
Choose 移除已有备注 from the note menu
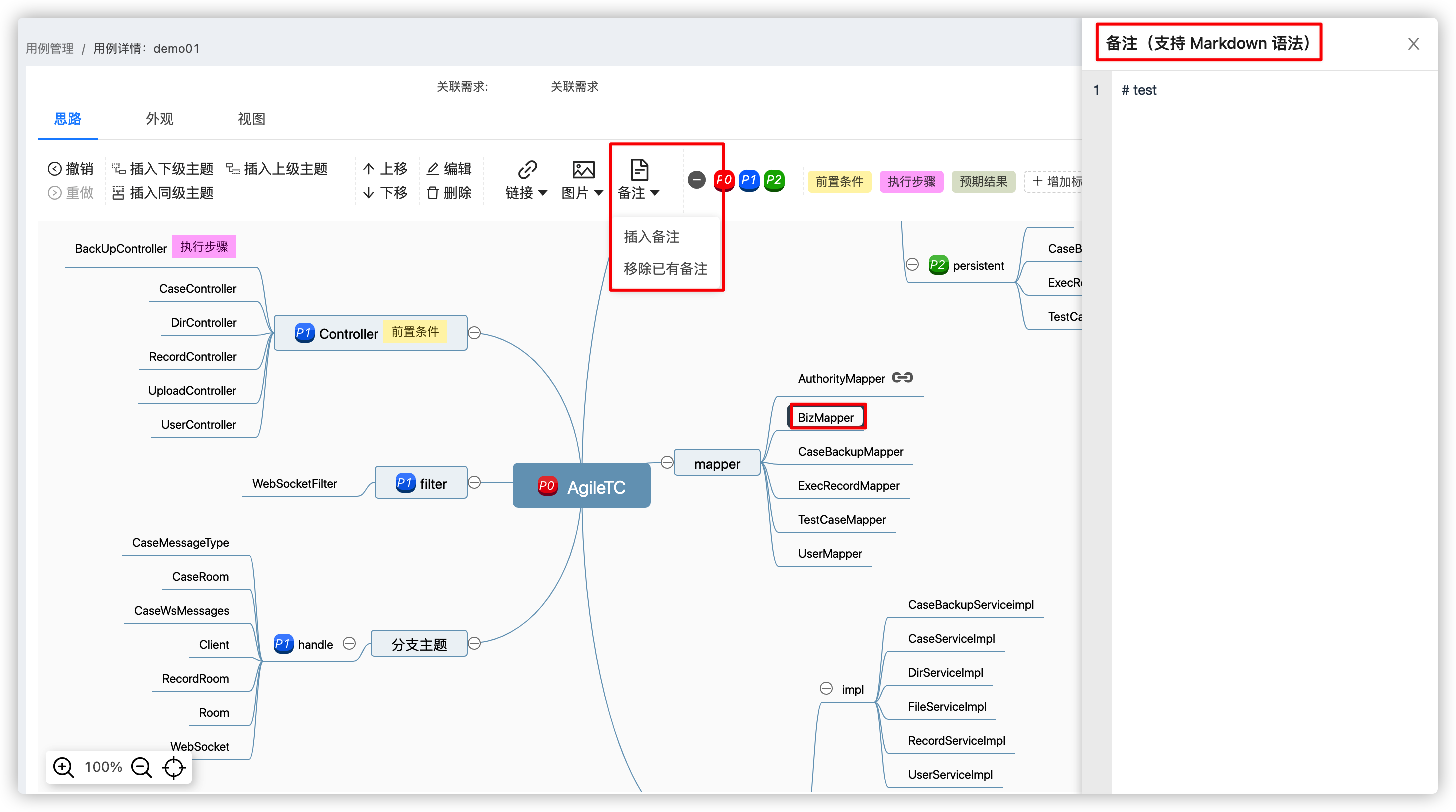[666, 268]
